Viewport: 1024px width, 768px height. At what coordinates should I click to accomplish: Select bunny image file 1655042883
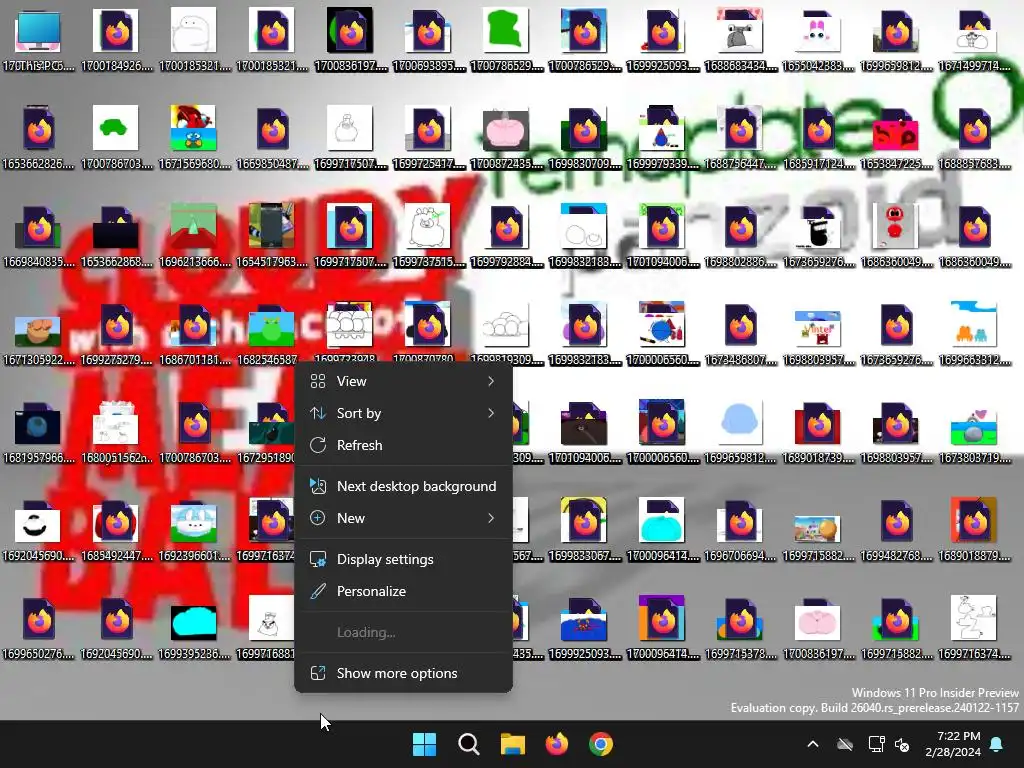[x=818, y=40]
